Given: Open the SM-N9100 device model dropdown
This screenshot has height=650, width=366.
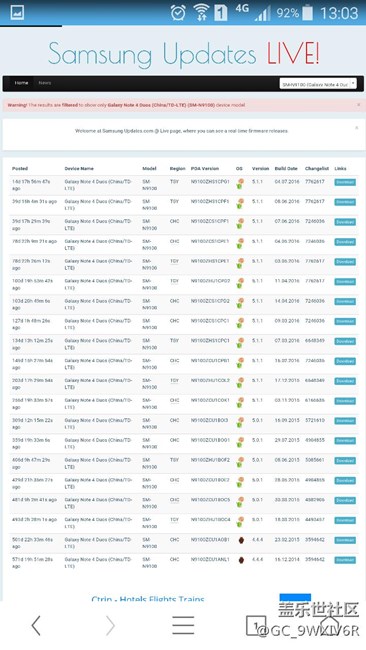Looking at the screenshot, I should (x=318, y=84).
